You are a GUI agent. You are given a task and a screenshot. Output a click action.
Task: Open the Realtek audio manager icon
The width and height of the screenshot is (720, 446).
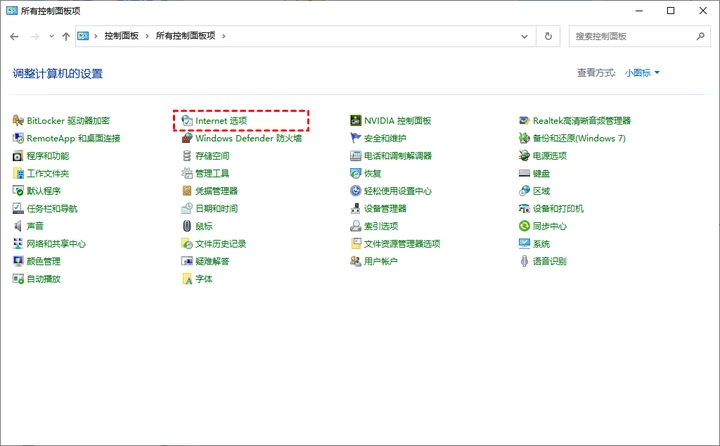(x=524, y=120)
